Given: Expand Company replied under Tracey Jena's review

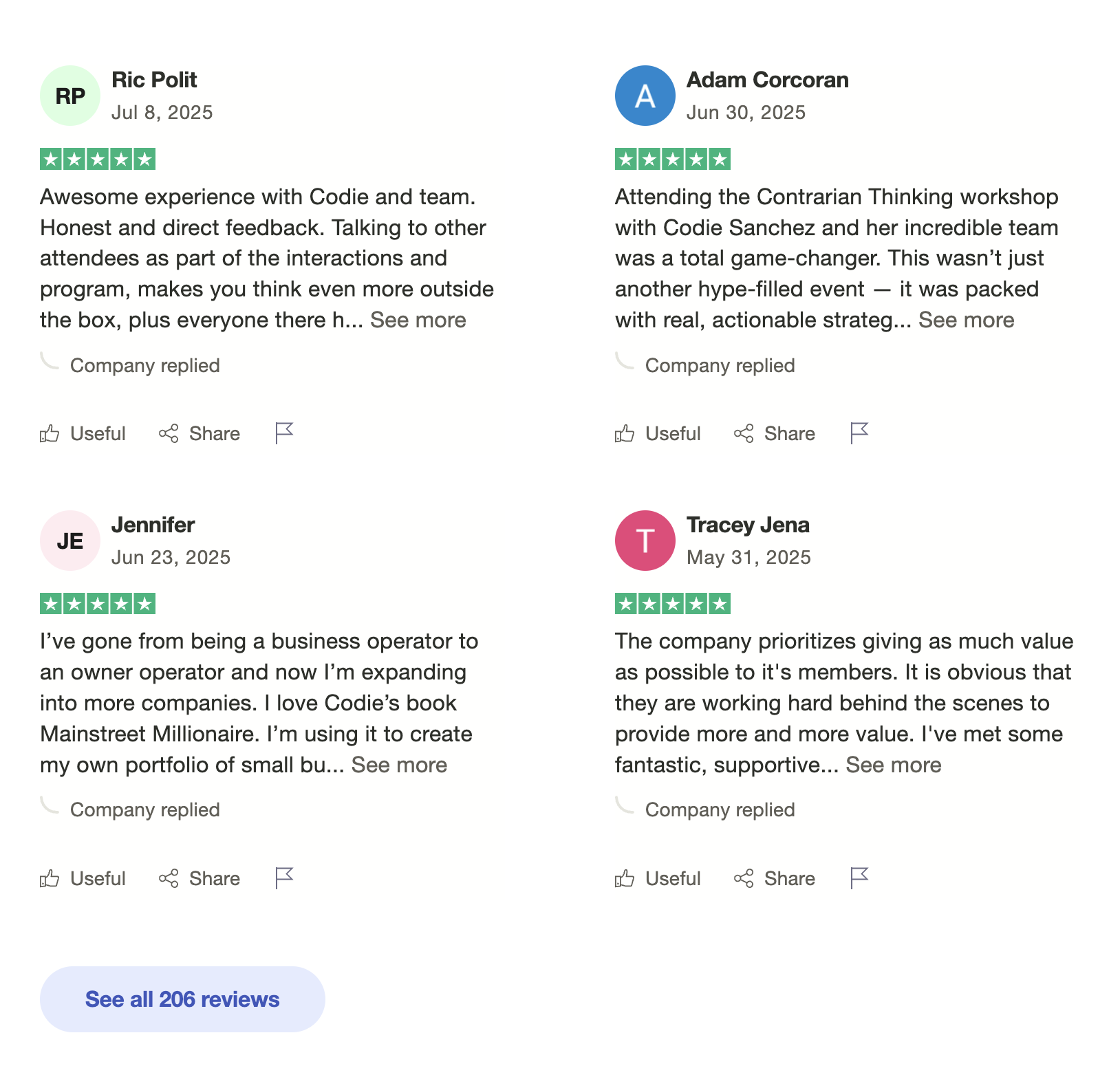Looking at the screenshot, I should click(720, 809).
